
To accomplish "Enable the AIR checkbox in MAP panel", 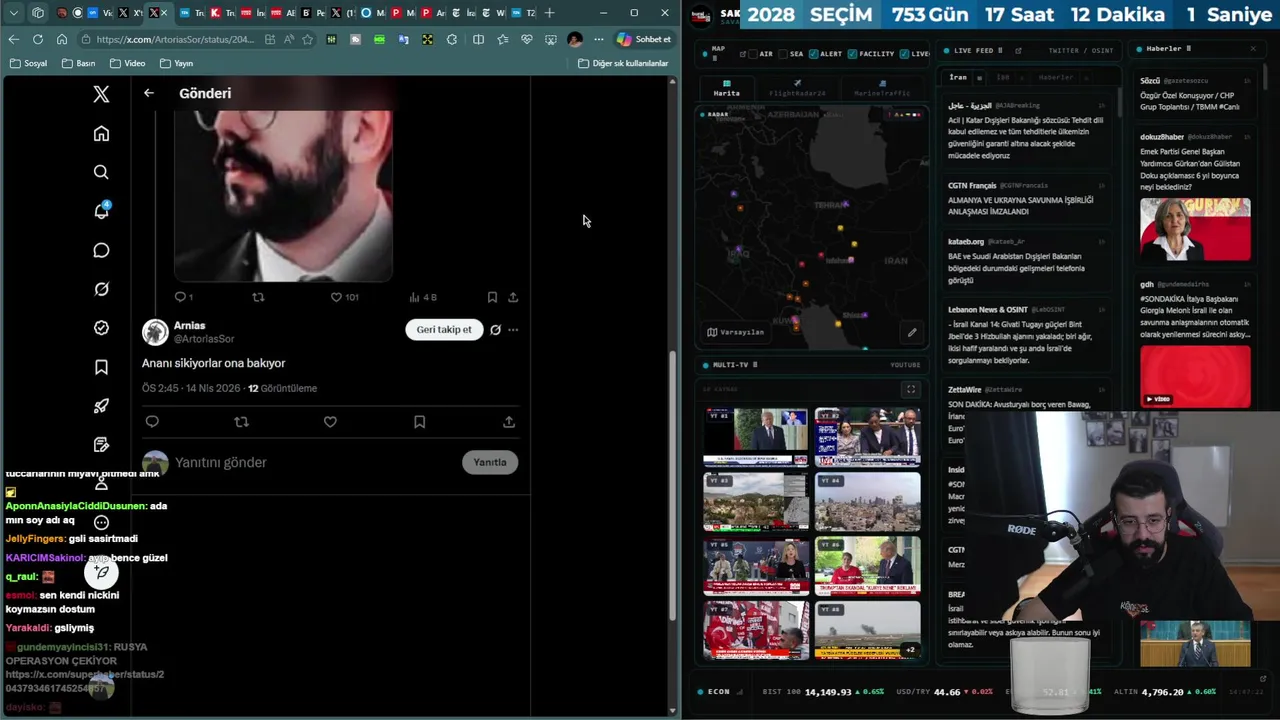I will (x=755, y=53).
